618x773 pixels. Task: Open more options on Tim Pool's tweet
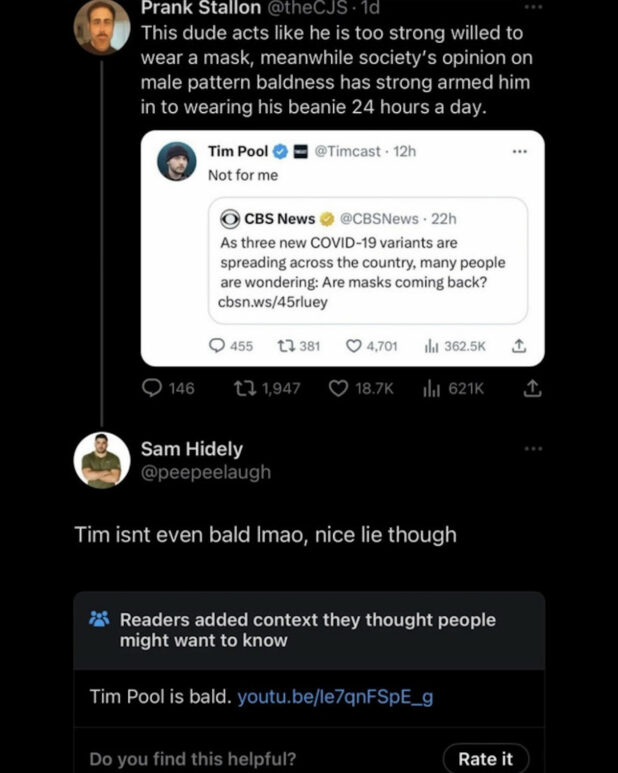click(518, 151)
